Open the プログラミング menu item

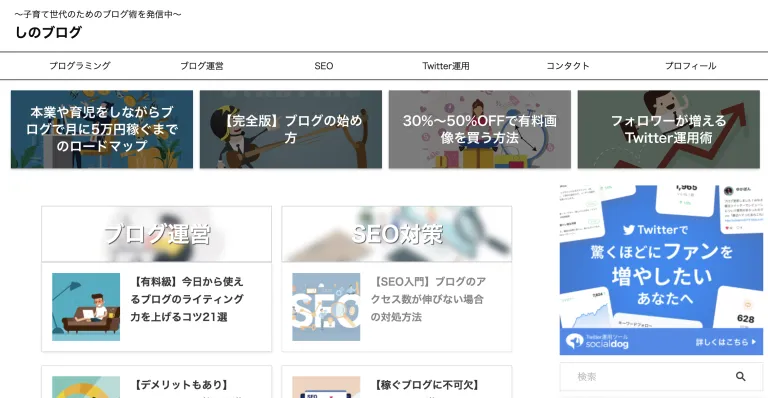tap(80, 66)
